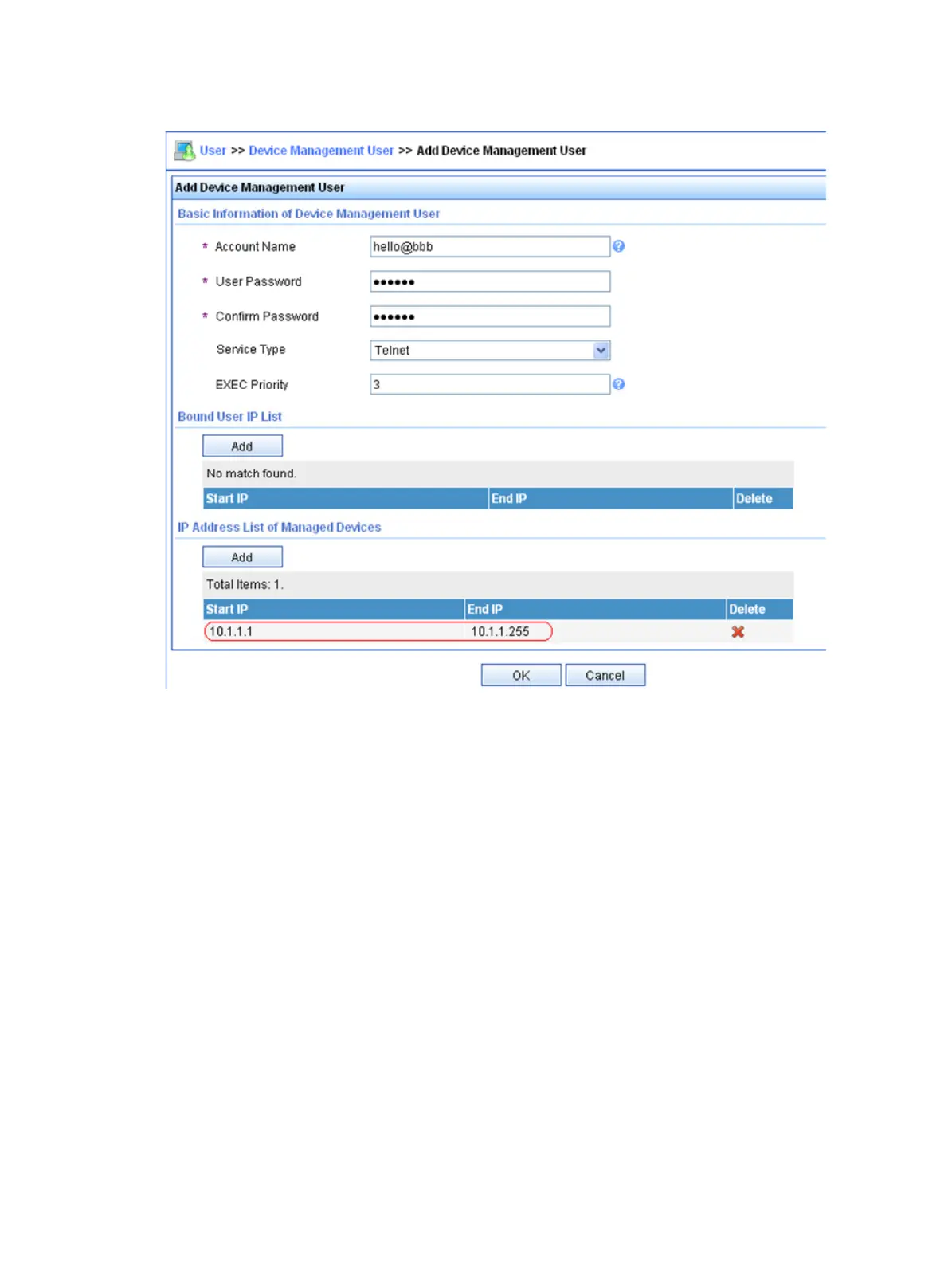Click End IP header in Managed Devices list
The height and width of the screenshot is (1288, 948).
point(595,609)
